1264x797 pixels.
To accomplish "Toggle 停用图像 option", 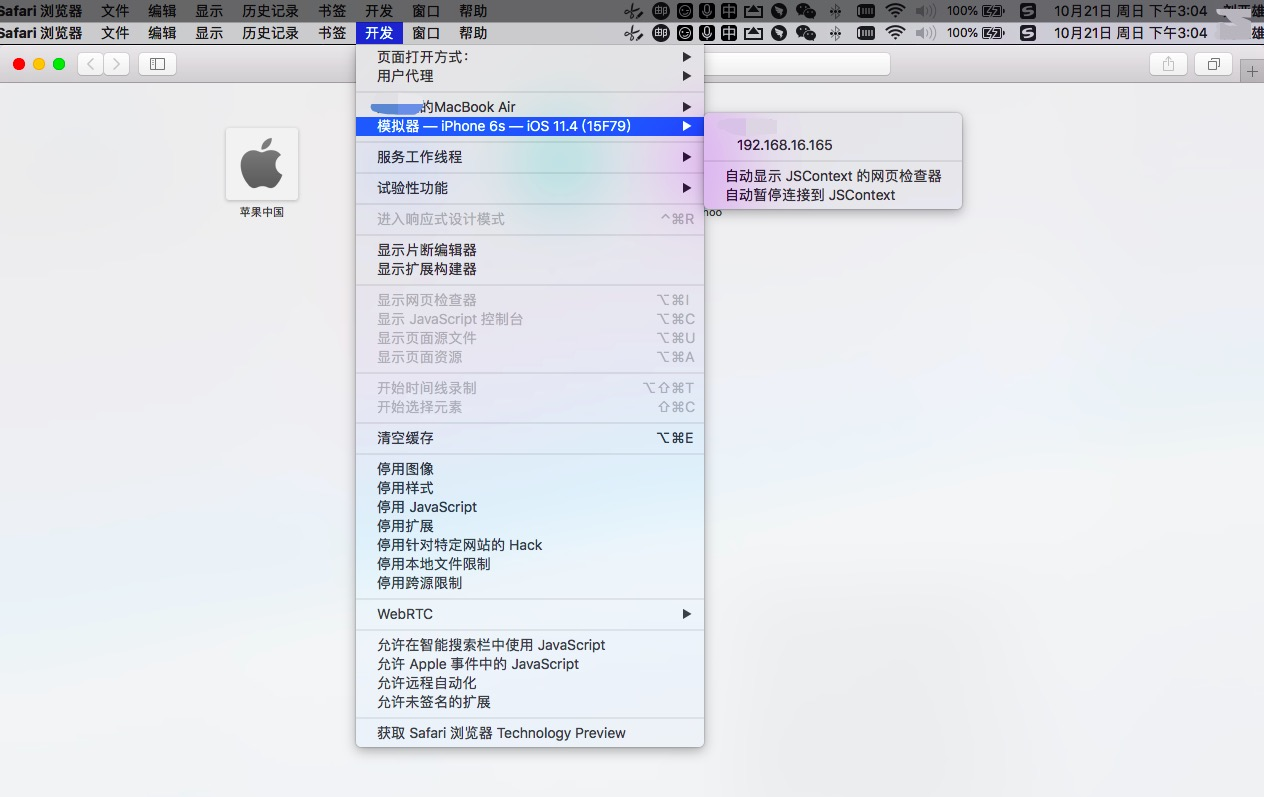I will click(530, 469).
